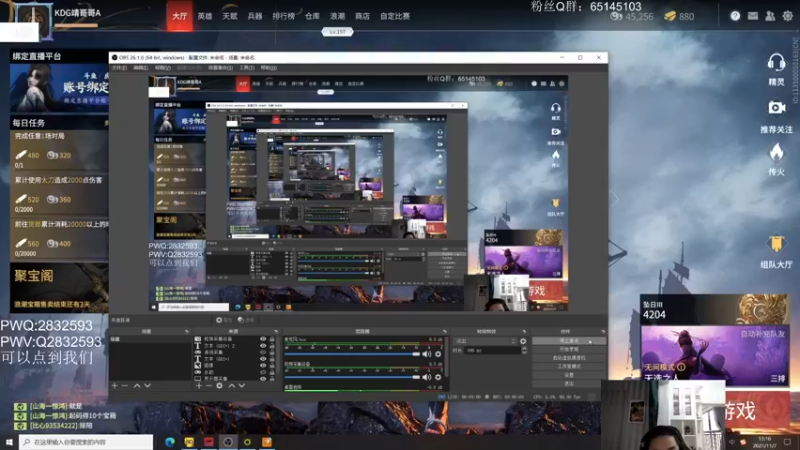The width and height of the screenshot is (800, 450).
Task: Open 麦克风/Aux mixer gear settings
Action: (x=438, y=354)
